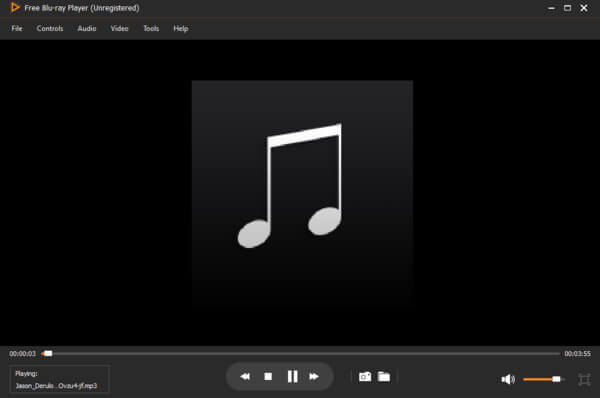
Task: Click the Free Blu-ray Player logo icon
Action: pos(15,7)
